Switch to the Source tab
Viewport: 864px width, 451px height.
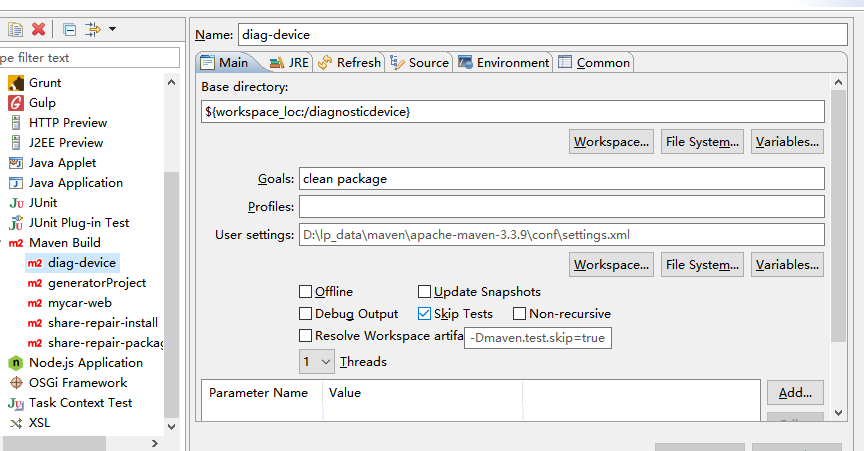[x=420, y=62]
